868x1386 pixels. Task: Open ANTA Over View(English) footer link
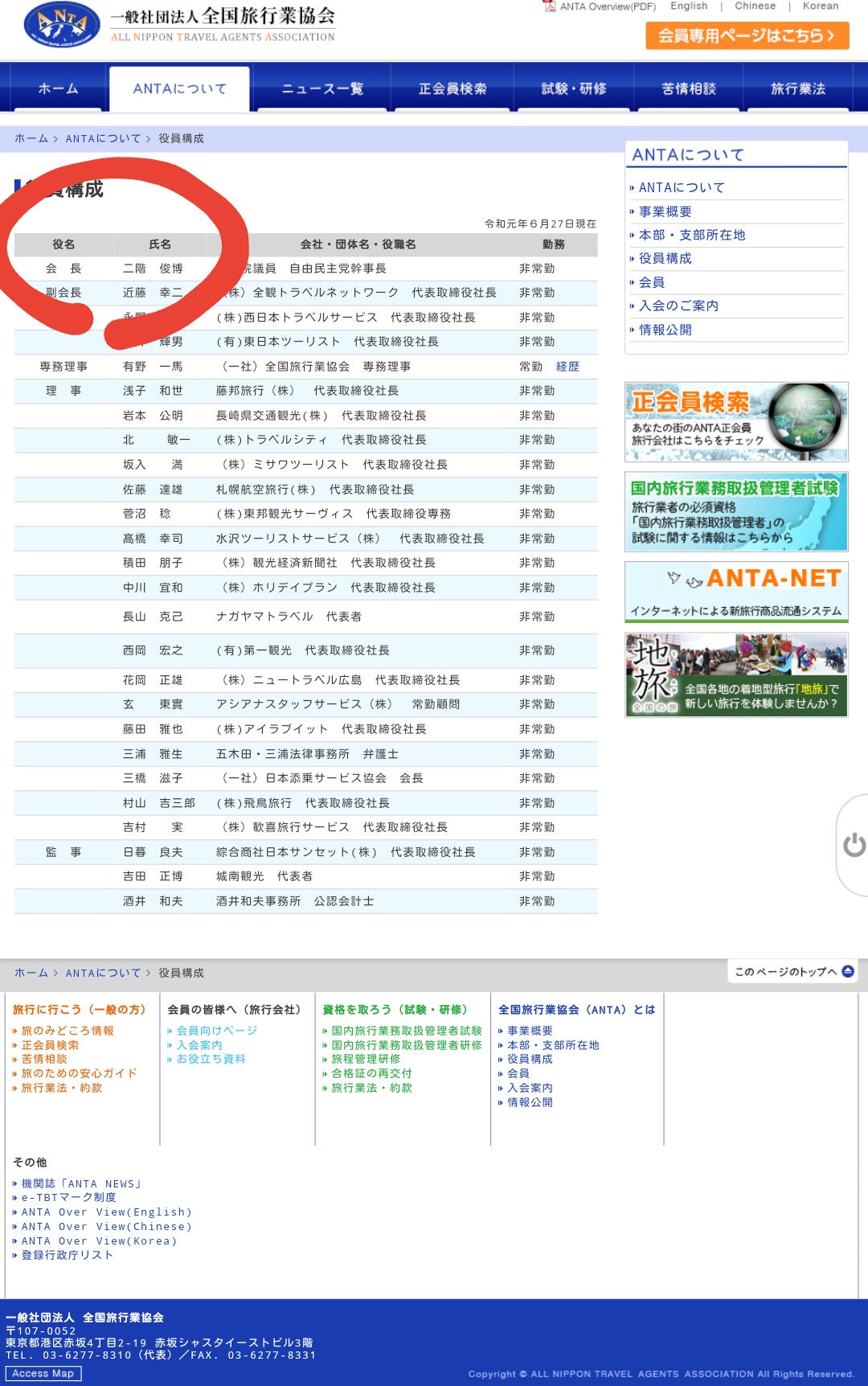pos(107,1212)
